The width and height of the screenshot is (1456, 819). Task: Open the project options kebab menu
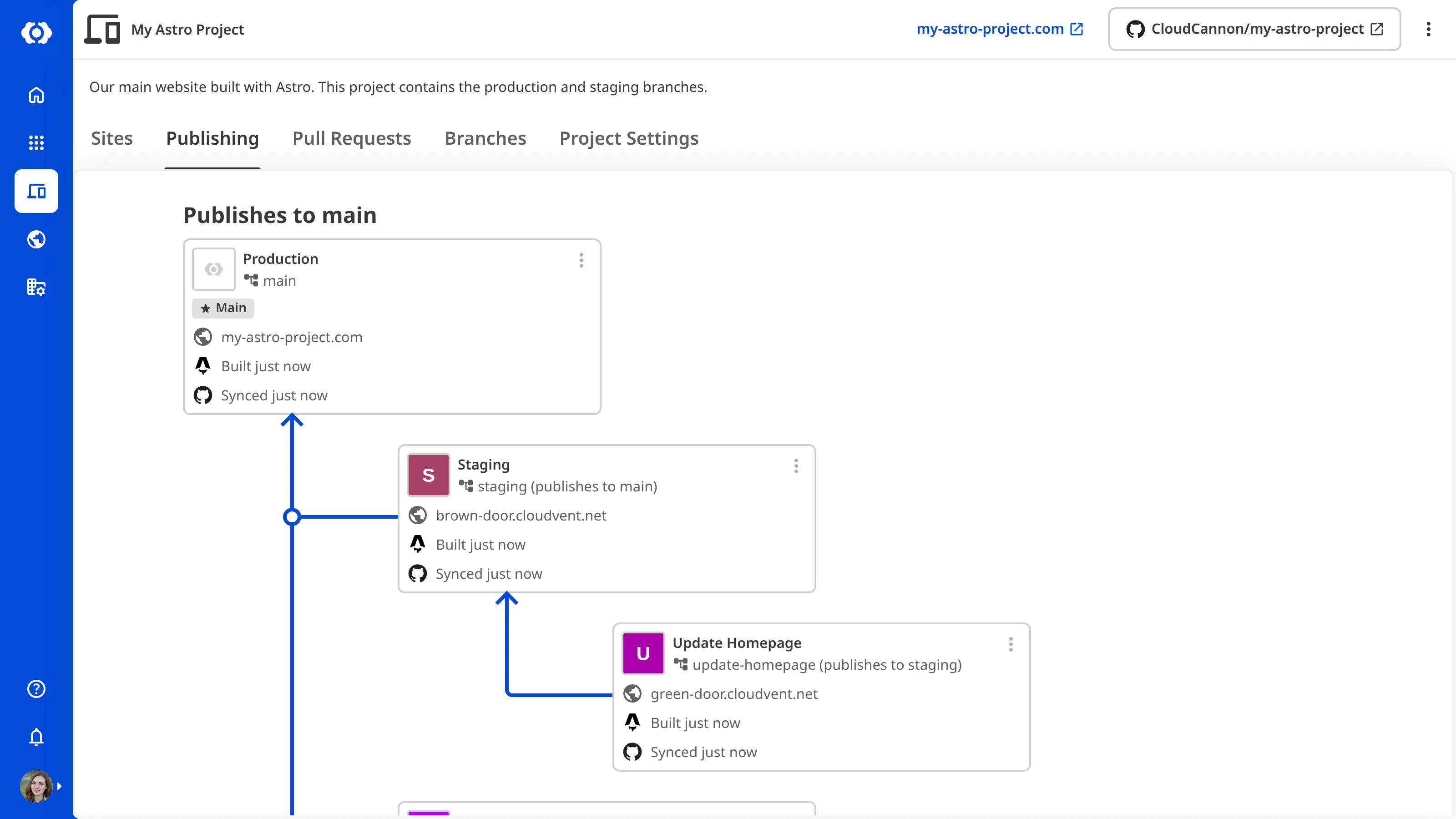click(1428, 30)
